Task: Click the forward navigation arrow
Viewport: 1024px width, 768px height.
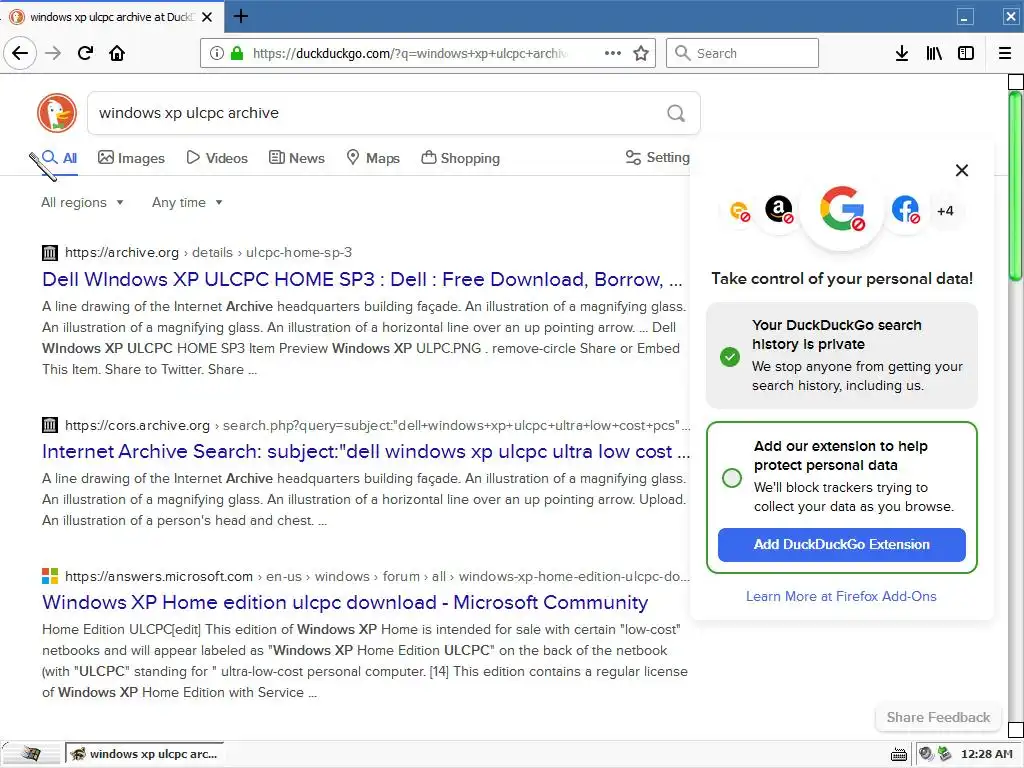Action: coord(53,53)
